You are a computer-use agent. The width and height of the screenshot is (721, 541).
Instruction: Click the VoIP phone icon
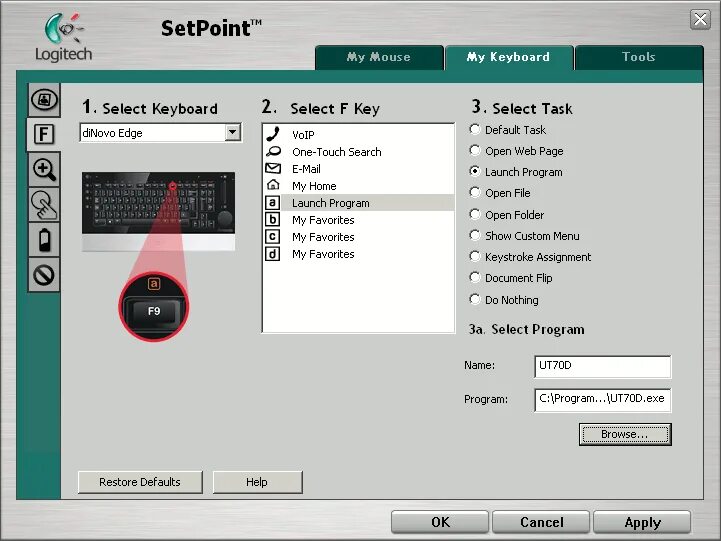[x=273, y=134]
